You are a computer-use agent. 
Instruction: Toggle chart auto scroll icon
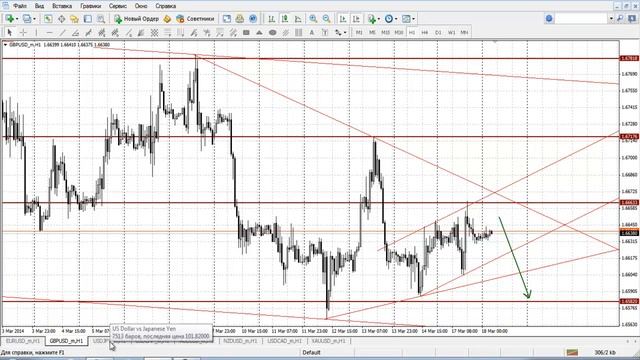pyautogui.click(x=343, y=19)
